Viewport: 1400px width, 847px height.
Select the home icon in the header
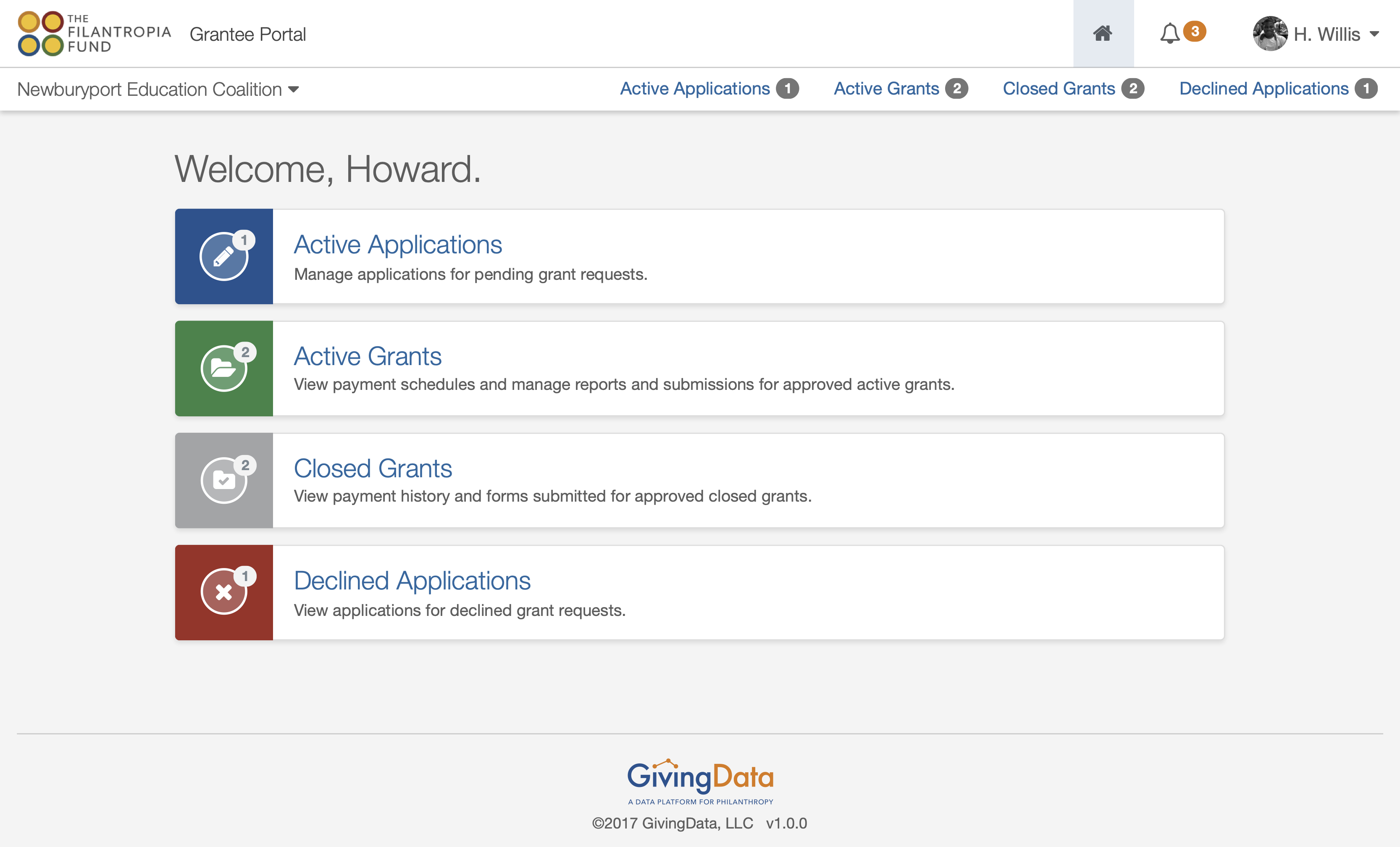pyautogui.click(x=1102, y=33)
